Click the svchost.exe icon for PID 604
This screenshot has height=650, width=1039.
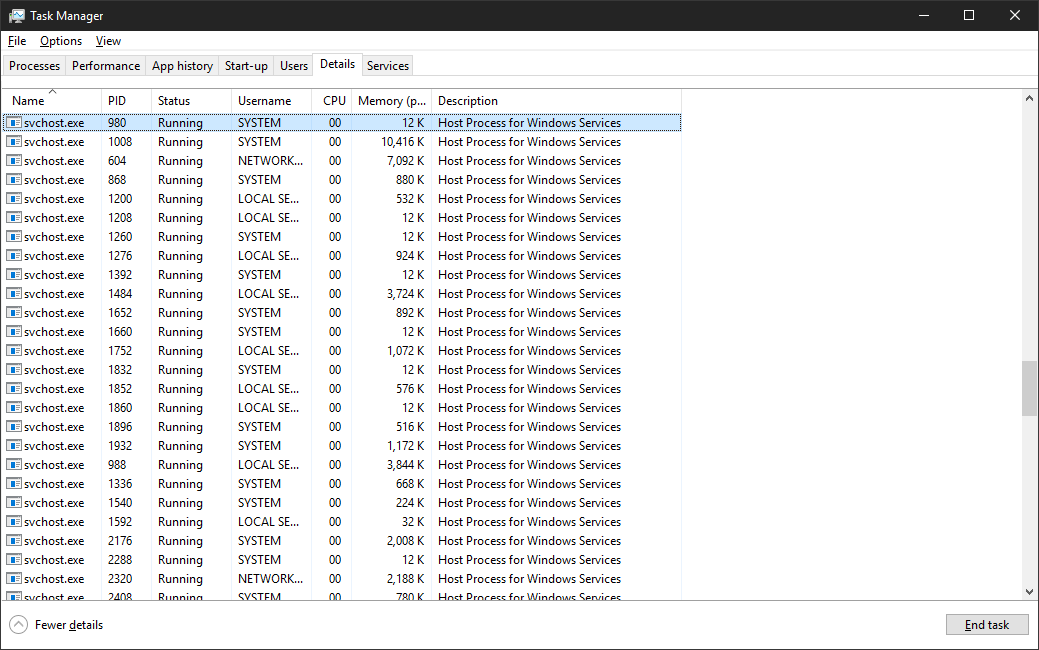(14, 160)
